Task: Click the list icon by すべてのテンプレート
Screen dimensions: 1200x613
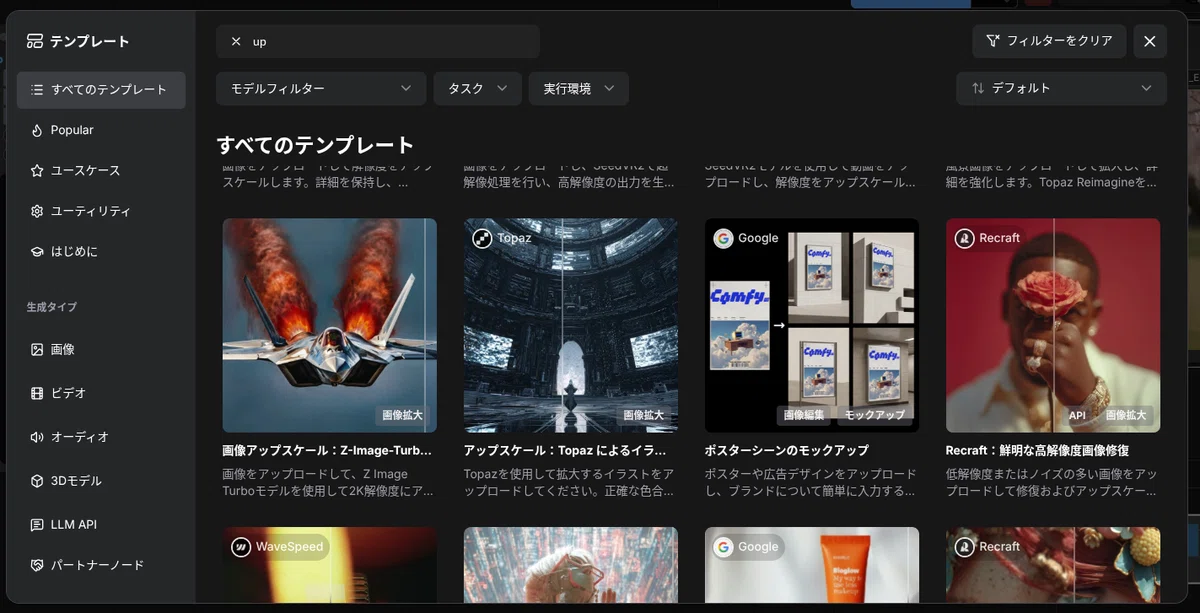Action: coord(37,89)
